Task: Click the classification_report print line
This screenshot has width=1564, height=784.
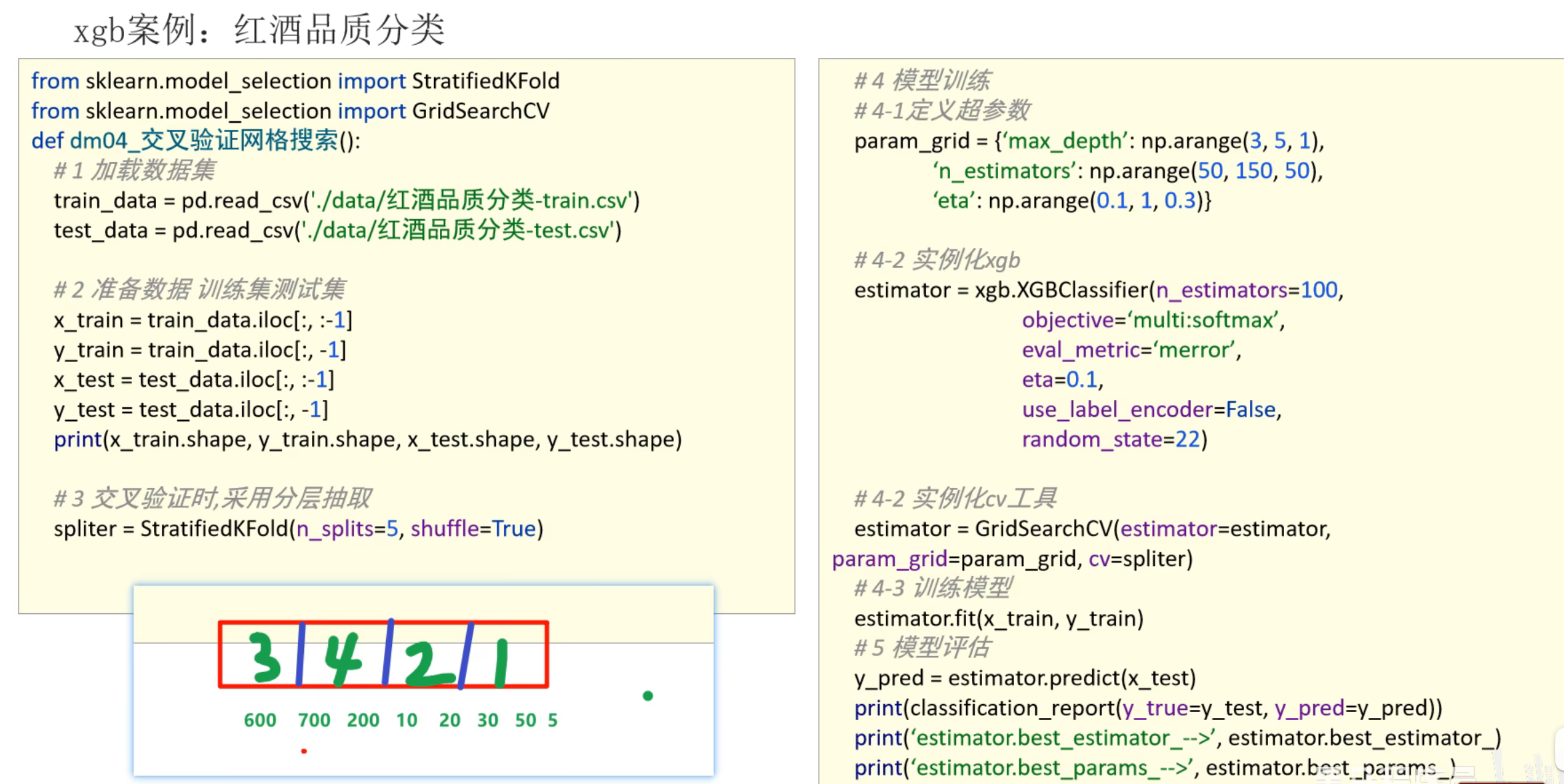Action: click(x=1147, y=708)
